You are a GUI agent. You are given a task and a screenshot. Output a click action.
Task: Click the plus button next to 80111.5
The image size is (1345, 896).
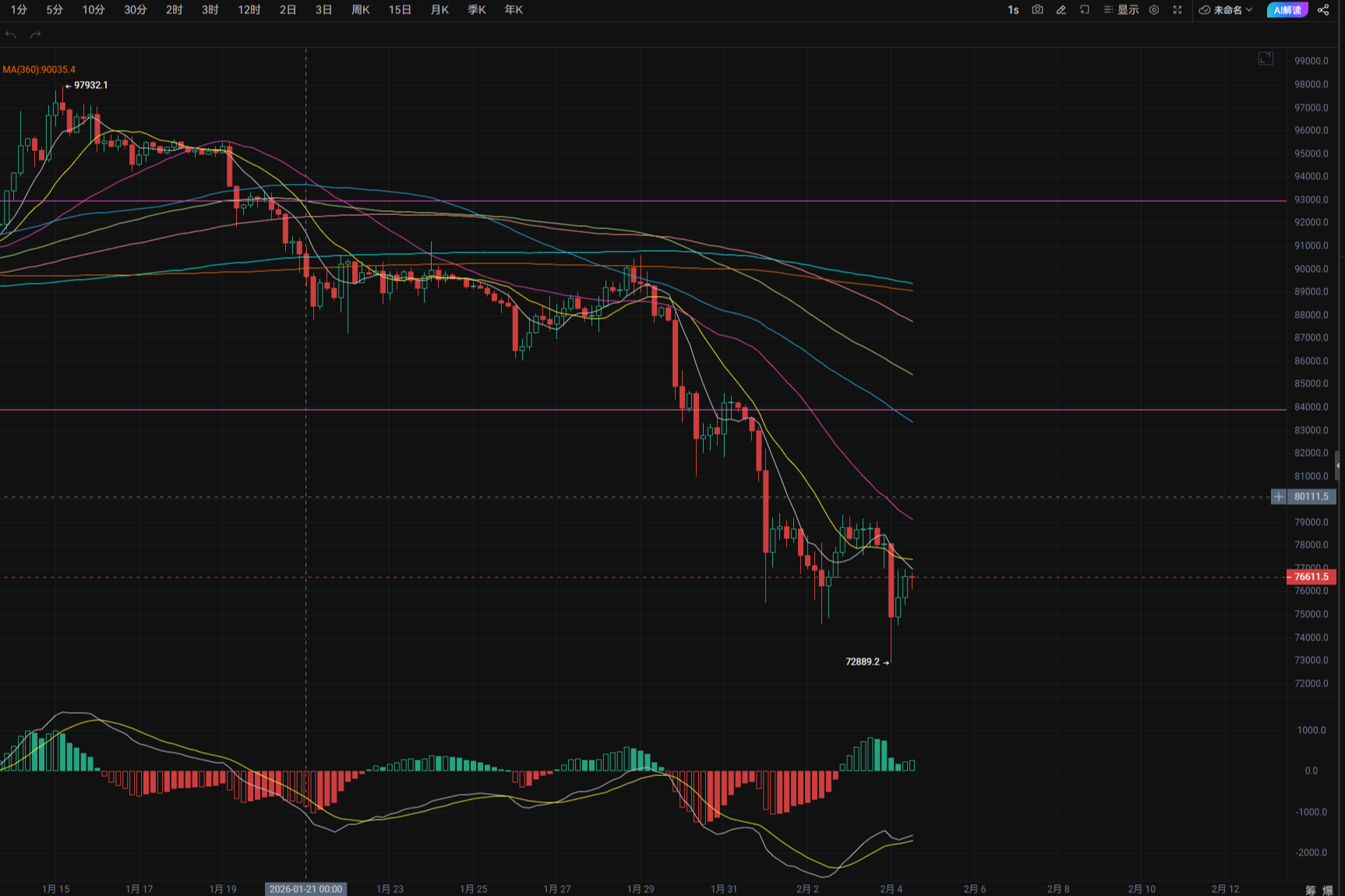tap(1278, 496)
